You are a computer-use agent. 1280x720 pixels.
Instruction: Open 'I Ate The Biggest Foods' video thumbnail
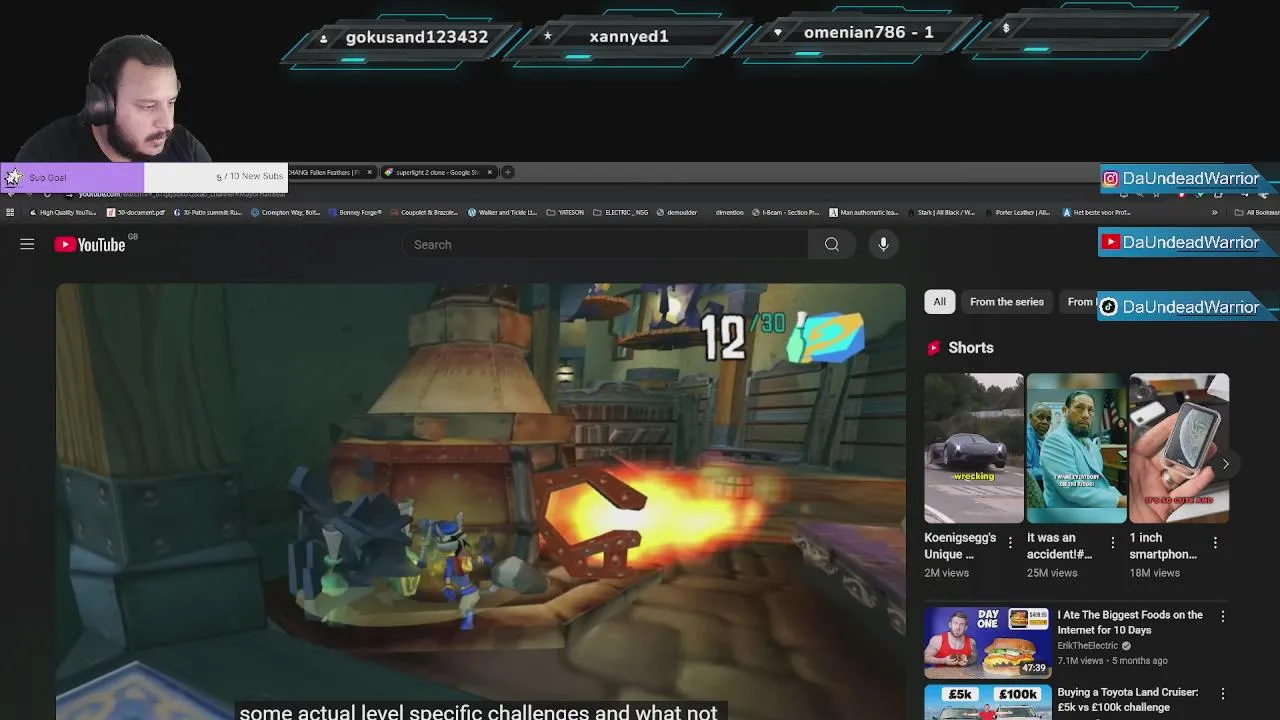pyautogui.click(x=987, y=643)
